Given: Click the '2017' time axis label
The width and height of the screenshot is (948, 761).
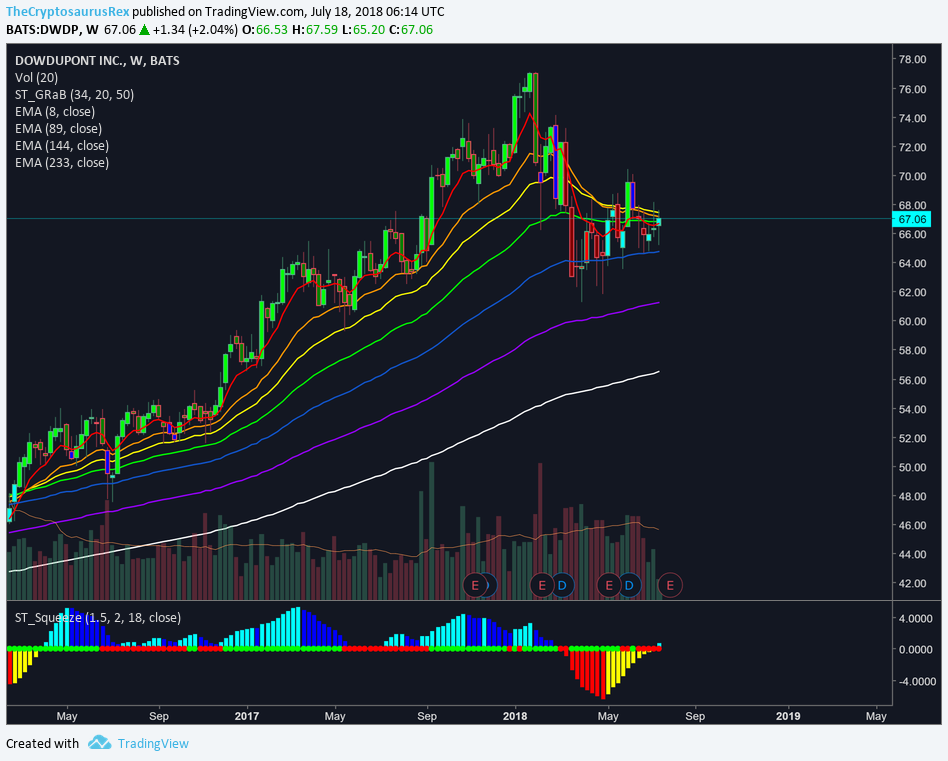Looking at the screenshot, I should [246, 716].
